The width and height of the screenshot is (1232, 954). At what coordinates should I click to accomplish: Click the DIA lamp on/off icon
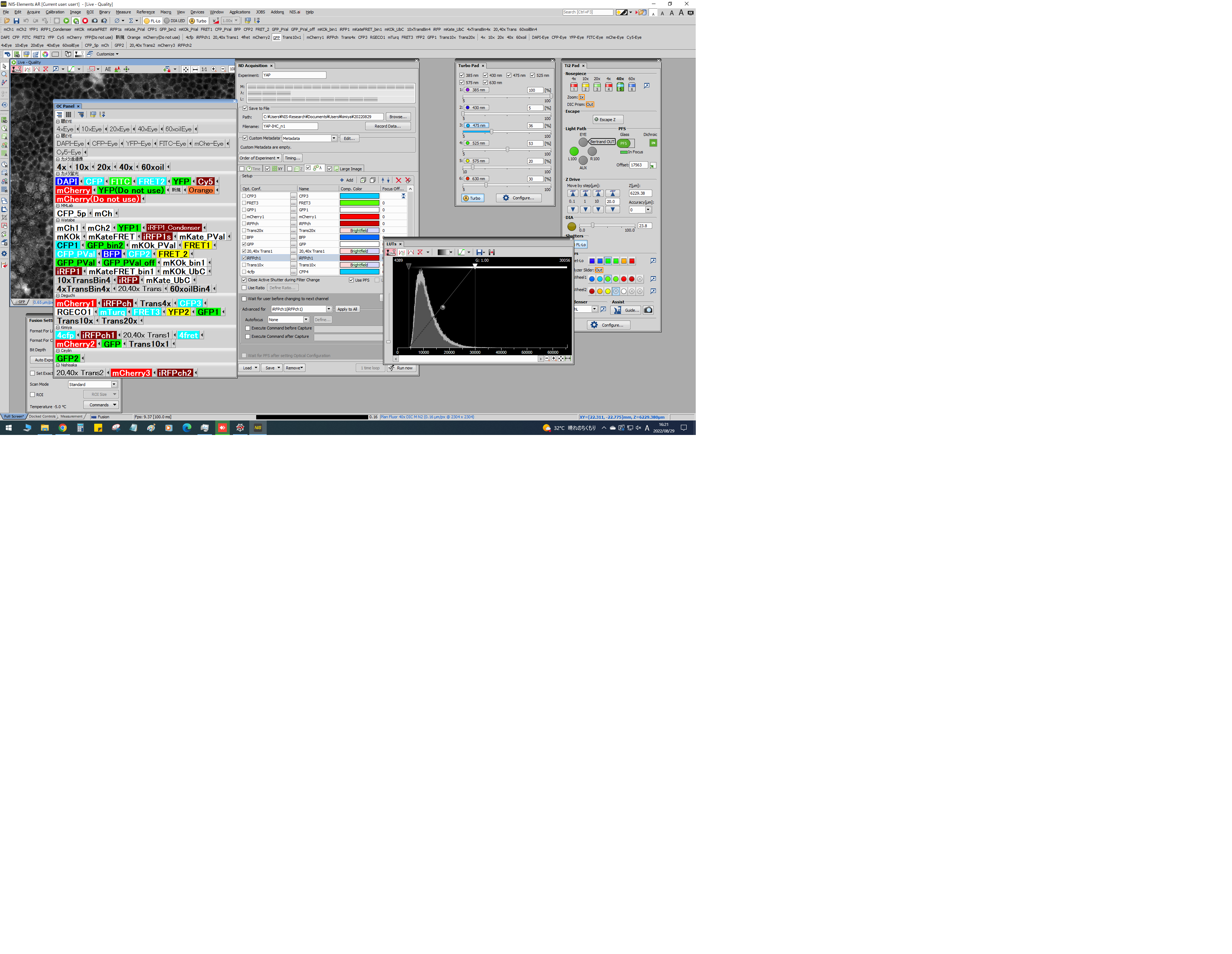[x=571, y=226]
